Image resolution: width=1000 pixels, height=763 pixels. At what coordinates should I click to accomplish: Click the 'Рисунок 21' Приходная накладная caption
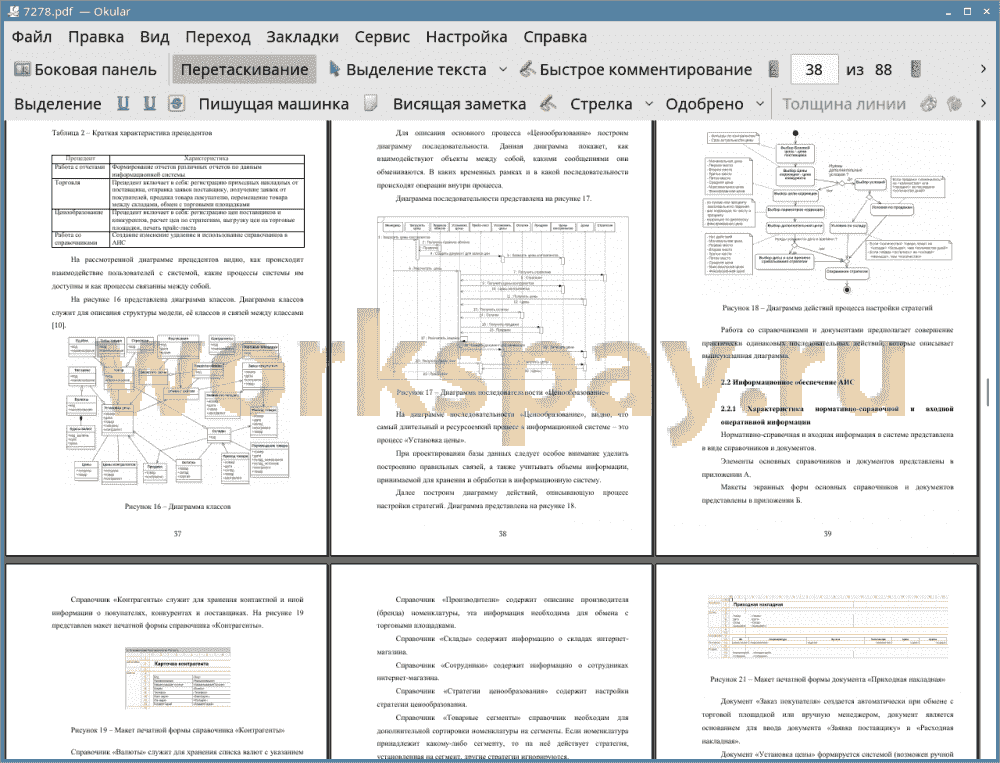click(827, 679)
